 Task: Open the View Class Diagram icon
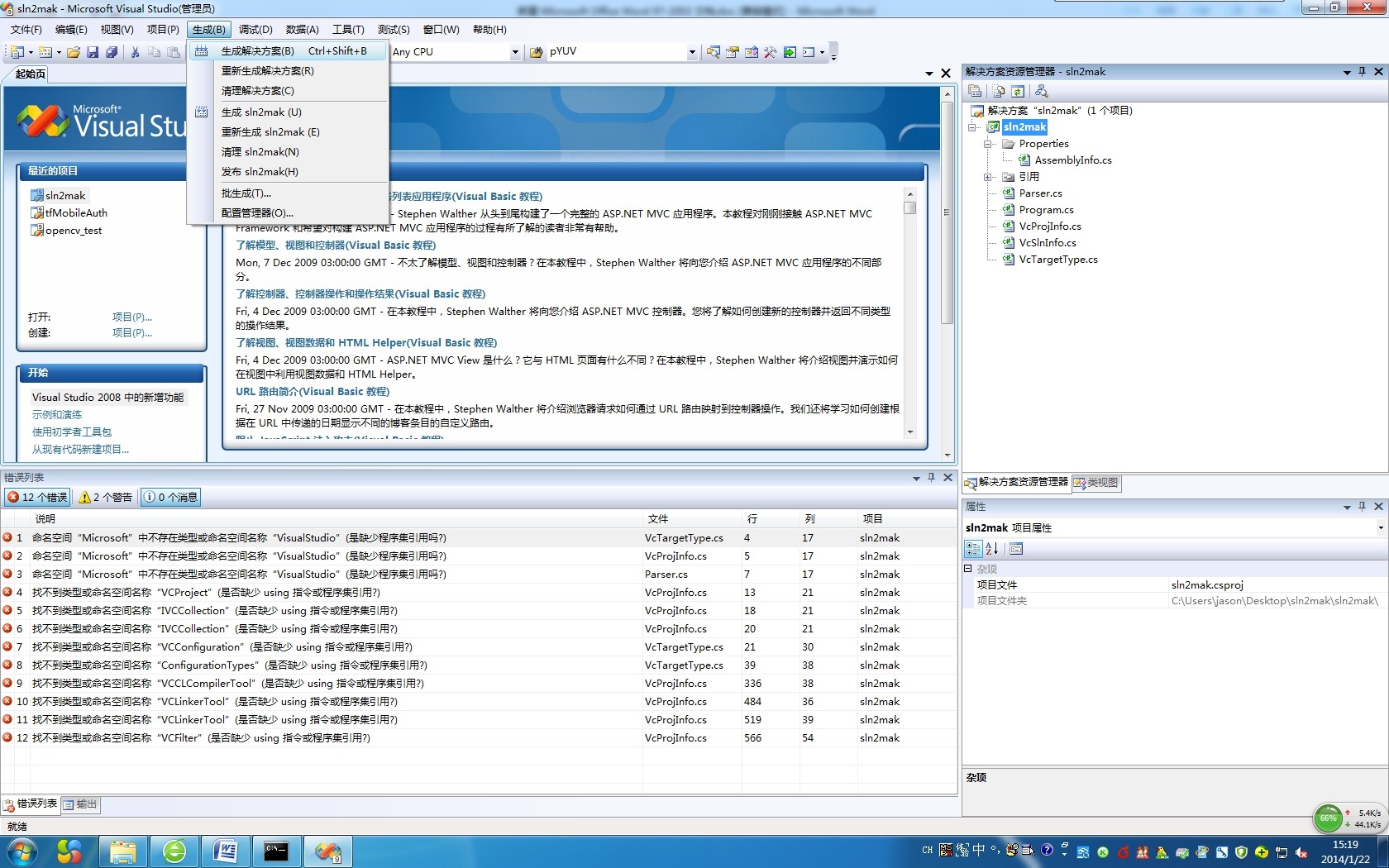point(1041,91)
